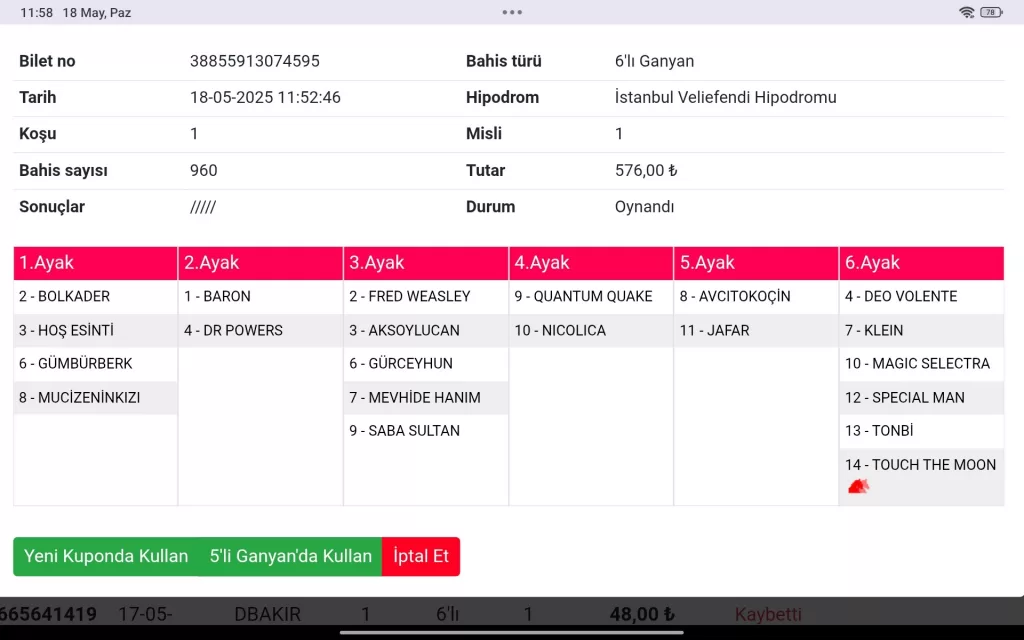Tap horse 11 - JAFAR entry
This screenshot has height=640, width=1024.
pyautogui.click(x=714, y=331)
